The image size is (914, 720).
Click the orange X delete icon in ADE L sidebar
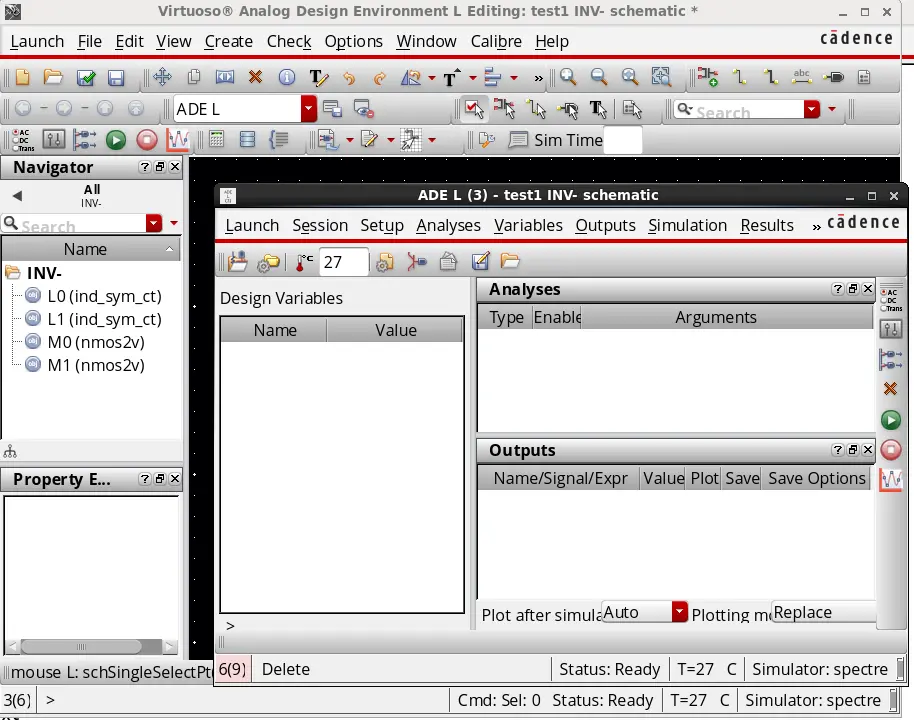point(890,389)
